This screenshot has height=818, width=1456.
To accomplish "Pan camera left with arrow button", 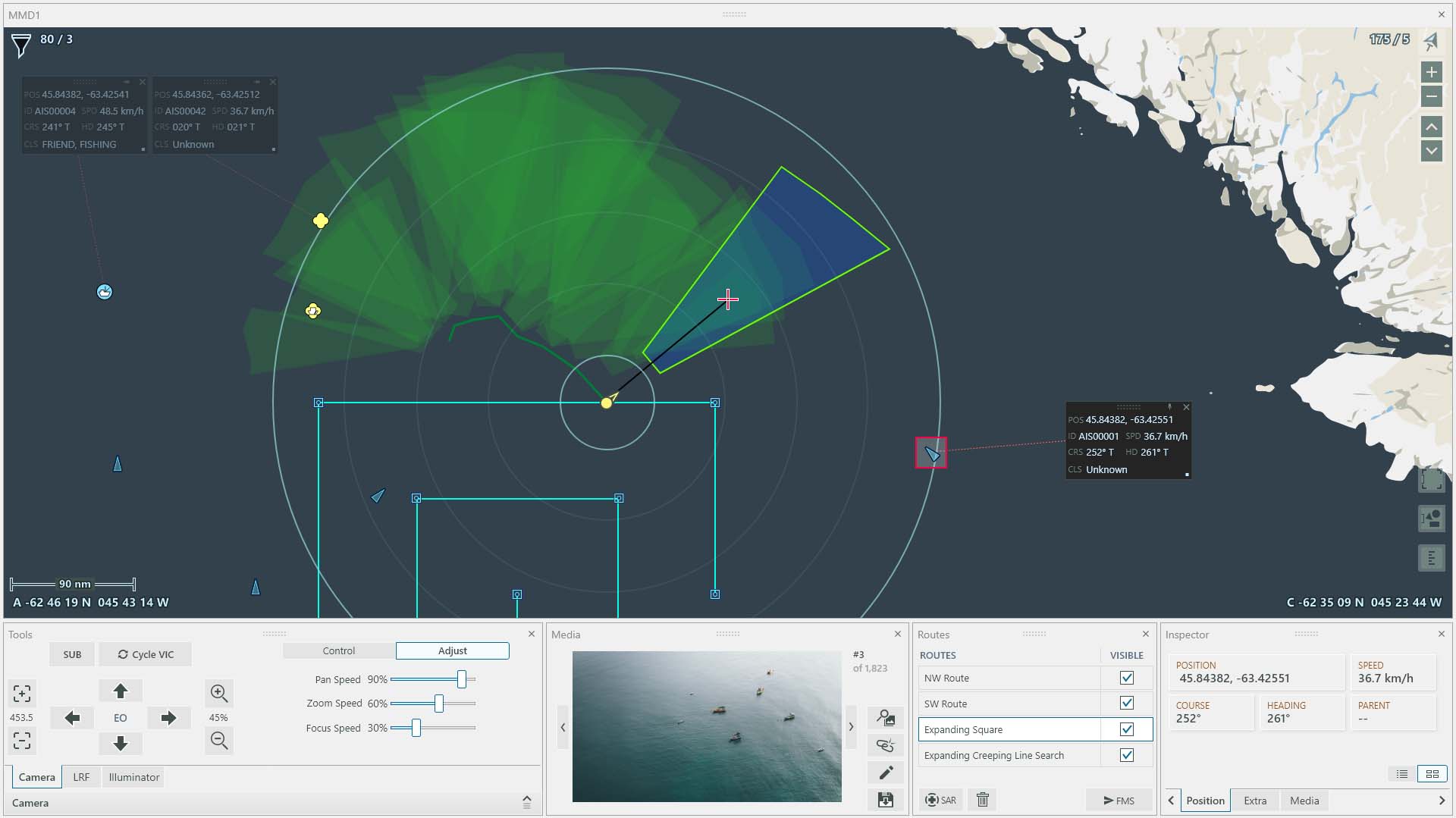I will (73, 718).
